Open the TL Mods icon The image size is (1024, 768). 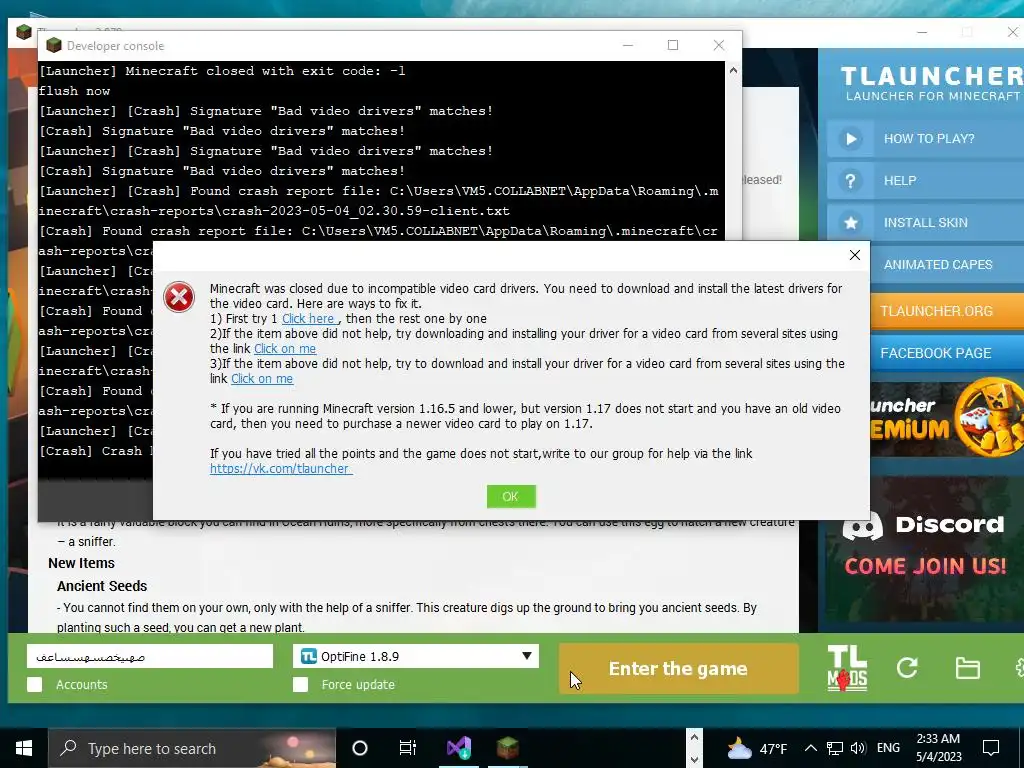click(x=847, y=668)
